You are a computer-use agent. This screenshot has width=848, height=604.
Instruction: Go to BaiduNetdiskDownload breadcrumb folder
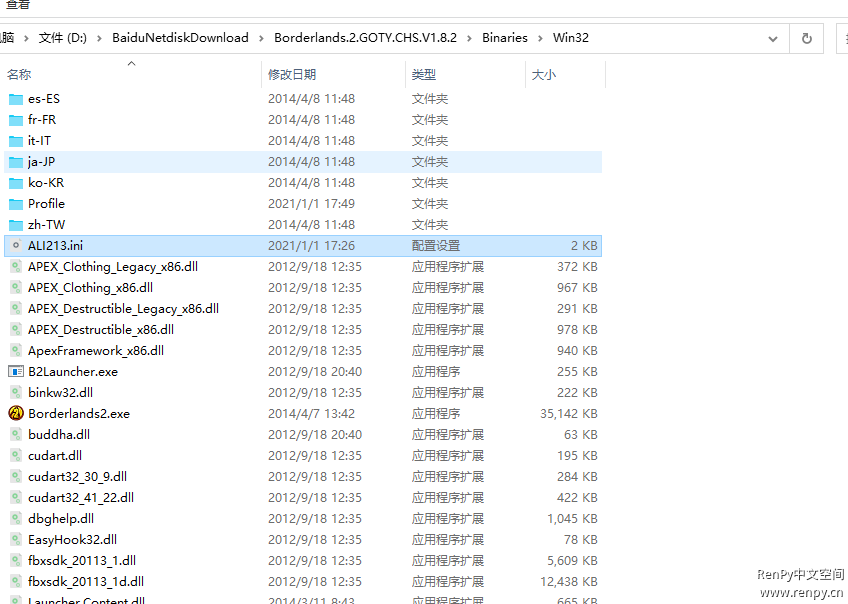tap(180, 38)
